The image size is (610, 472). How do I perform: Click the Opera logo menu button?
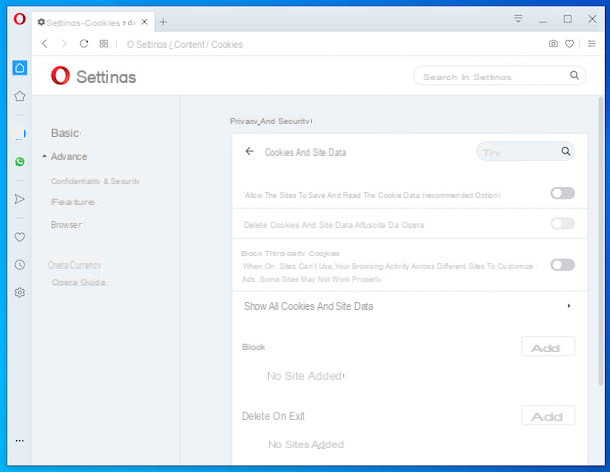tap(19, 19)
